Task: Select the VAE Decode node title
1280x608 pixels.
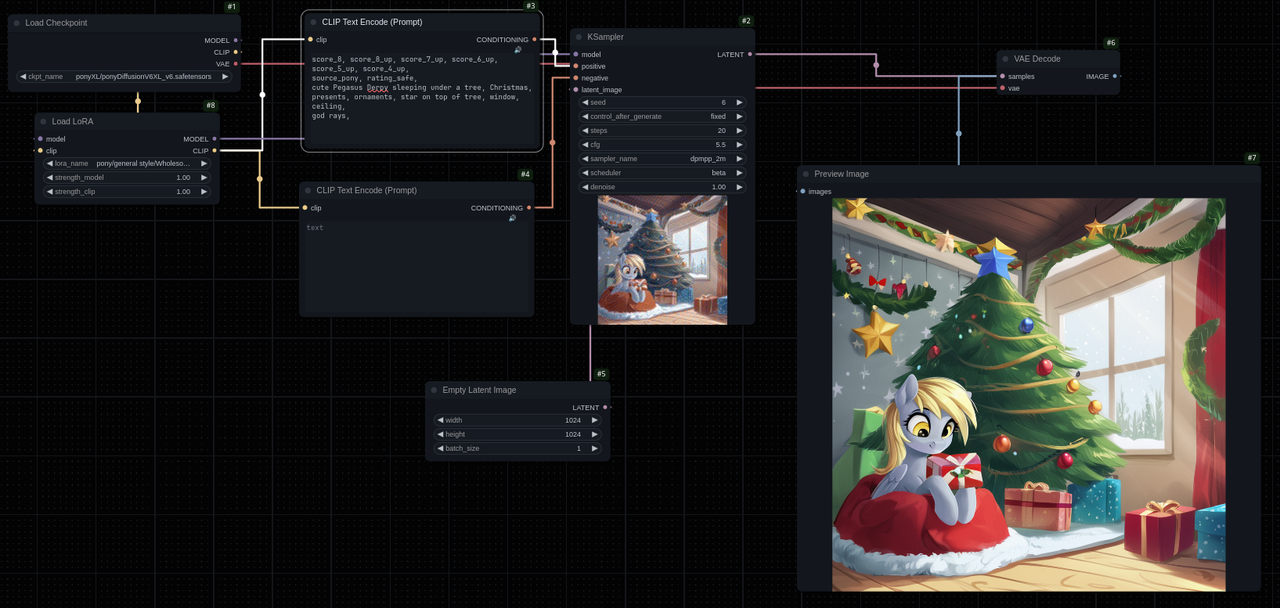Action: tap(1037, 59)
